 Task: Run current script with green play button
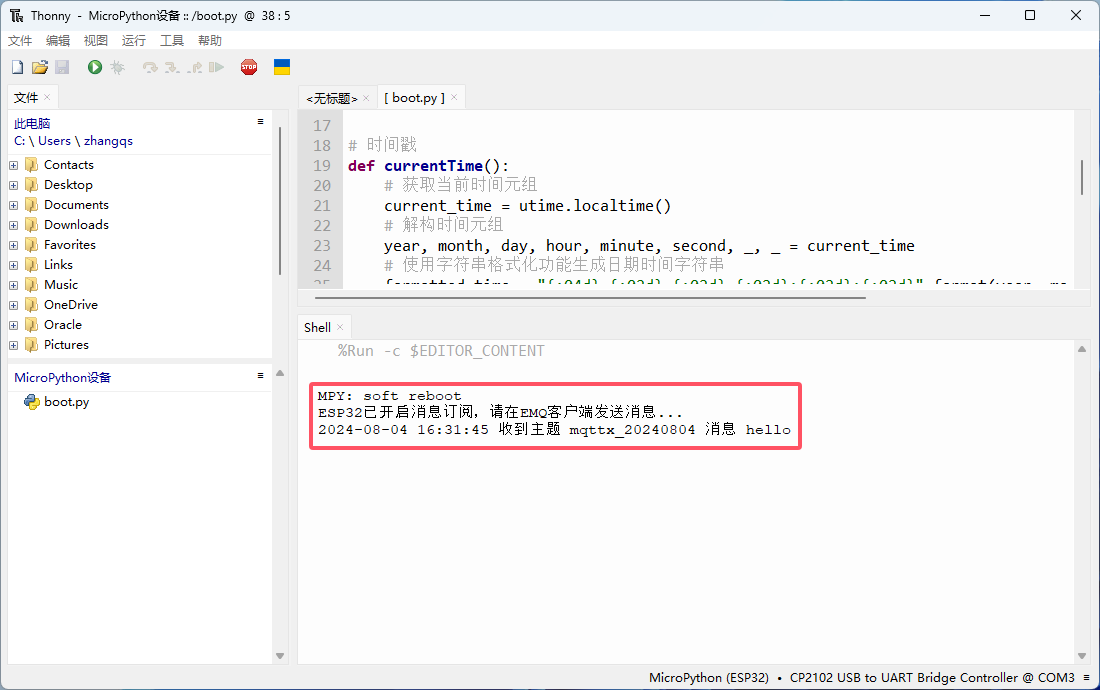pos(95,67)
